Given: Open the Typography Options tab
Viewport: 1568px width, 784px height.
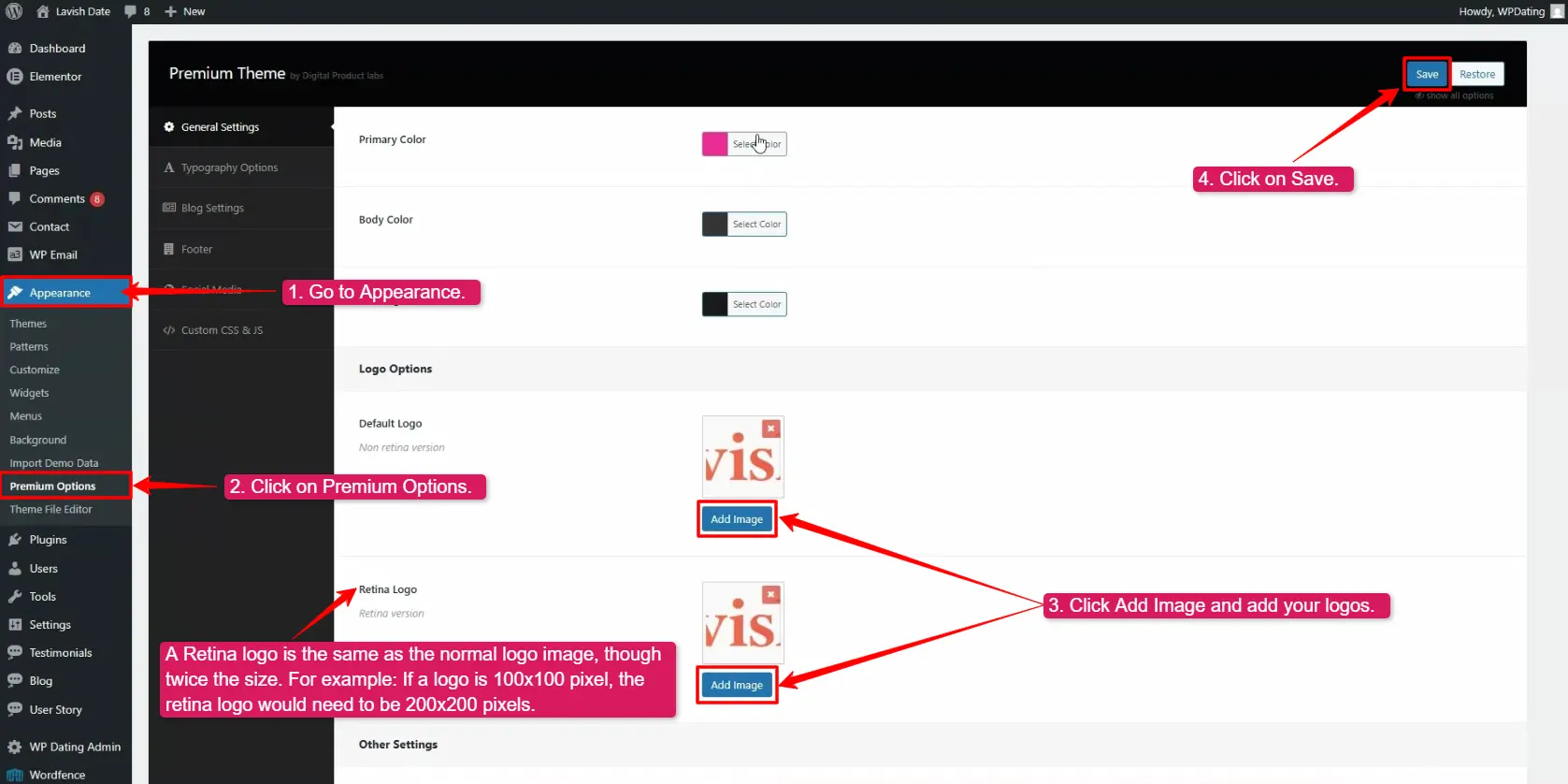Looking at the screenshot, I should click(x=229, y=167).
